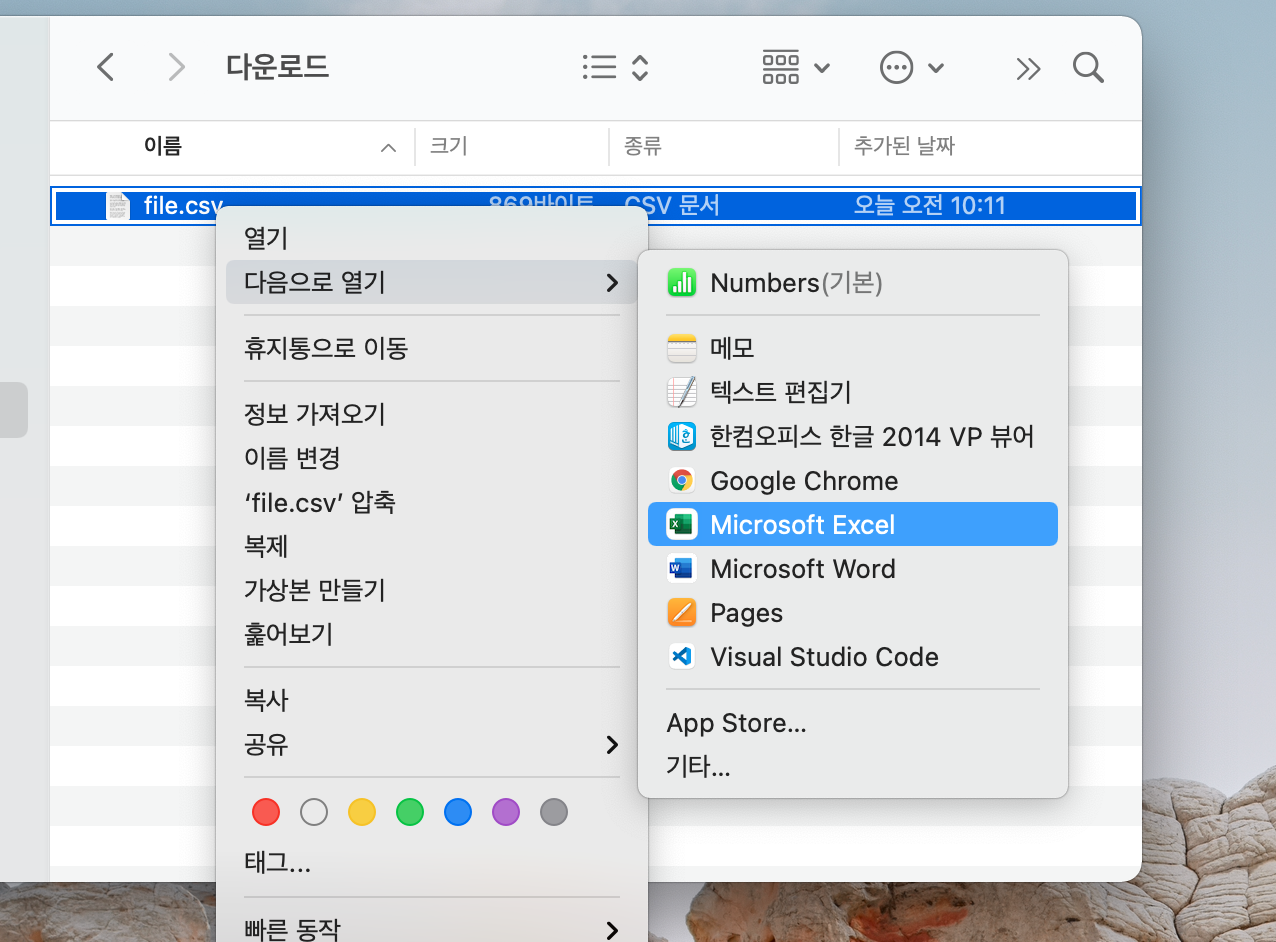Select the file.csv document icon
Screen dimensions: 1276x942
click(x=118, y=206)
